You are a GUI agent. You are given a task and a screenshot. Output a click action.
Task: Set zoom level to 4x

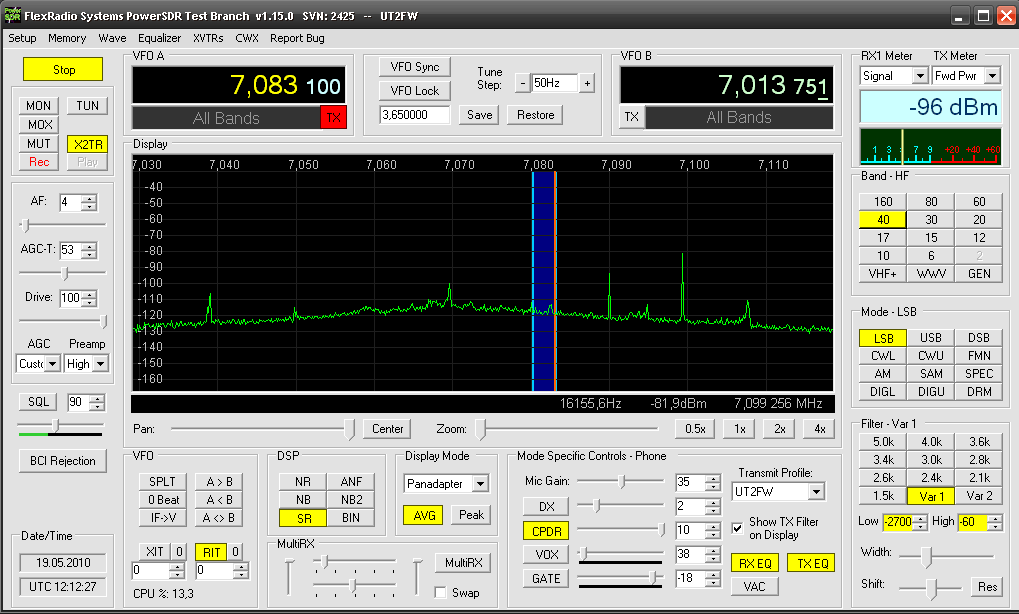tap(819, 429)
